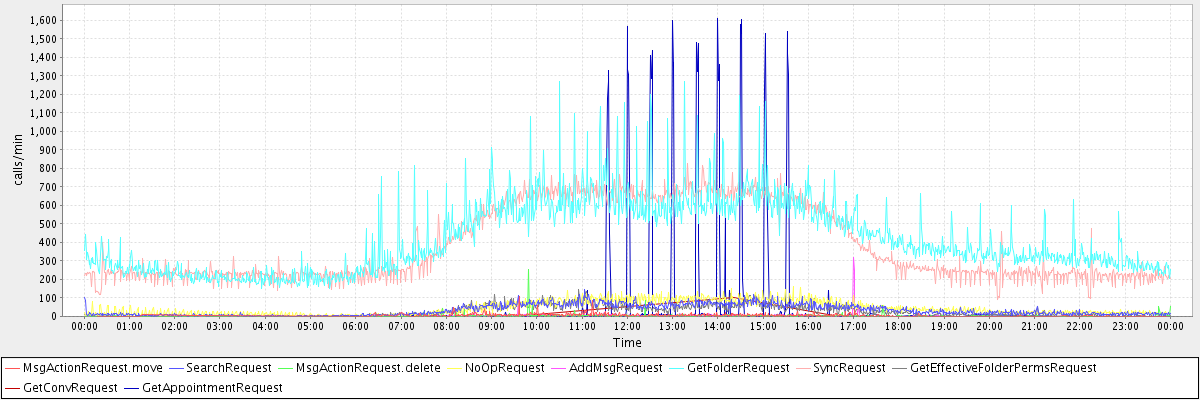Click the yellow line swatch beside NoOpRequest
Screen dimensions: 1200x400
coord(455,368)
